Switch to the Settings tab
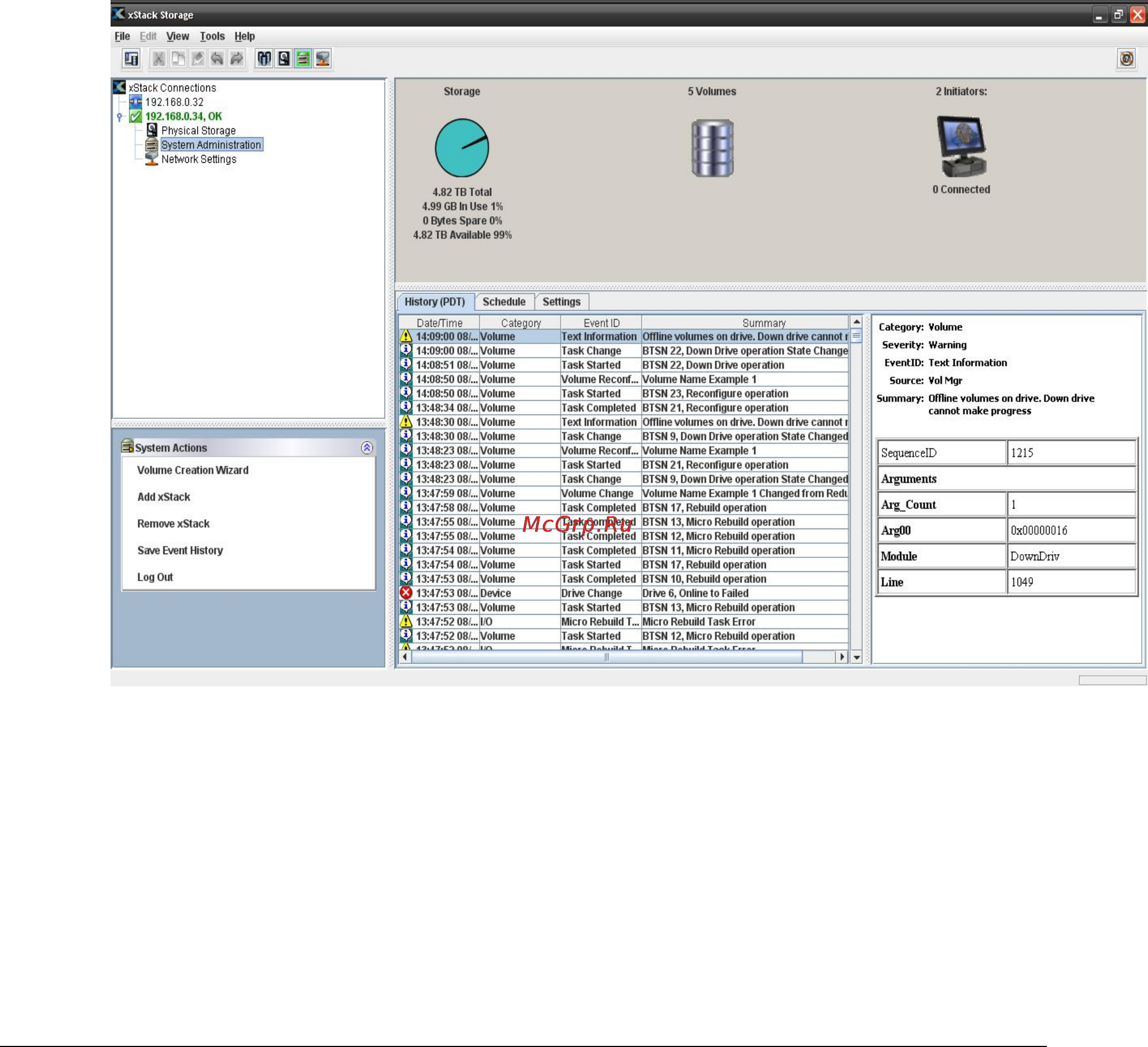 (x=561, y=302)
